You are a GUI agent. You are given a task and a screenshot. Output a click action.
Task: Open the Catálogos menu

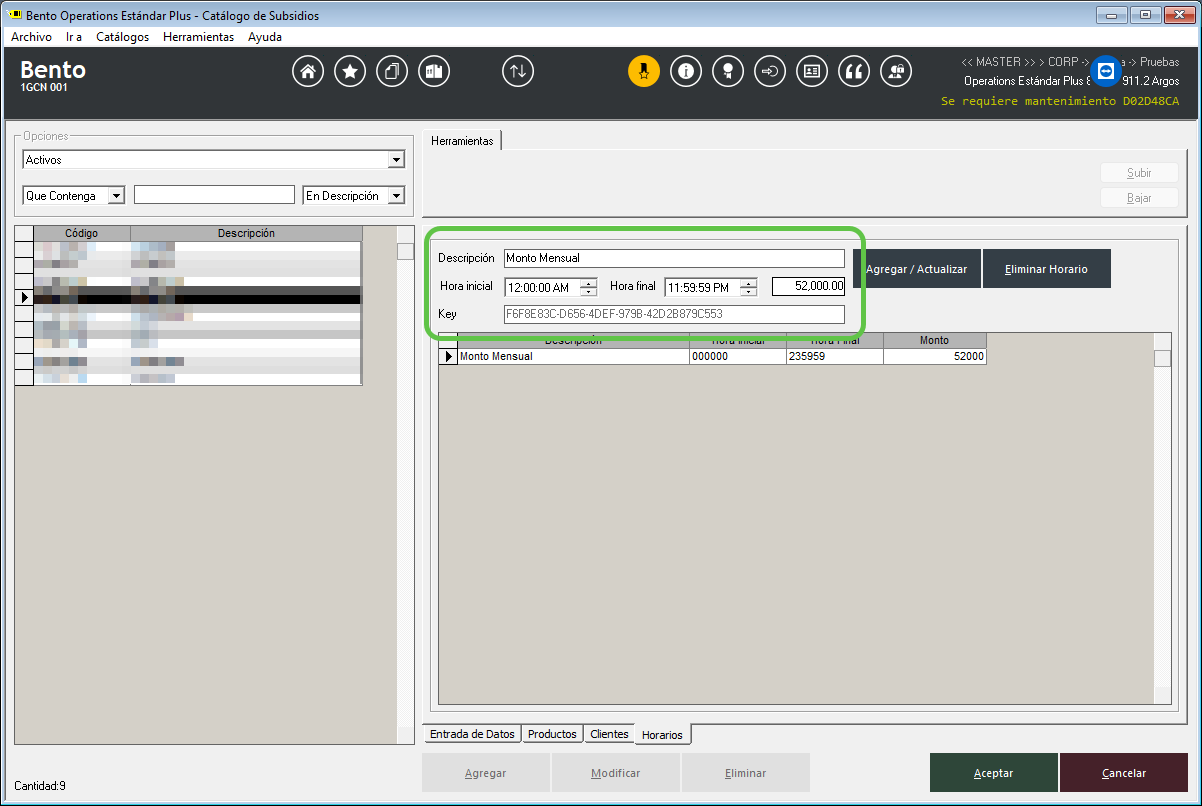pyautogui.click(x=123, y=37)
